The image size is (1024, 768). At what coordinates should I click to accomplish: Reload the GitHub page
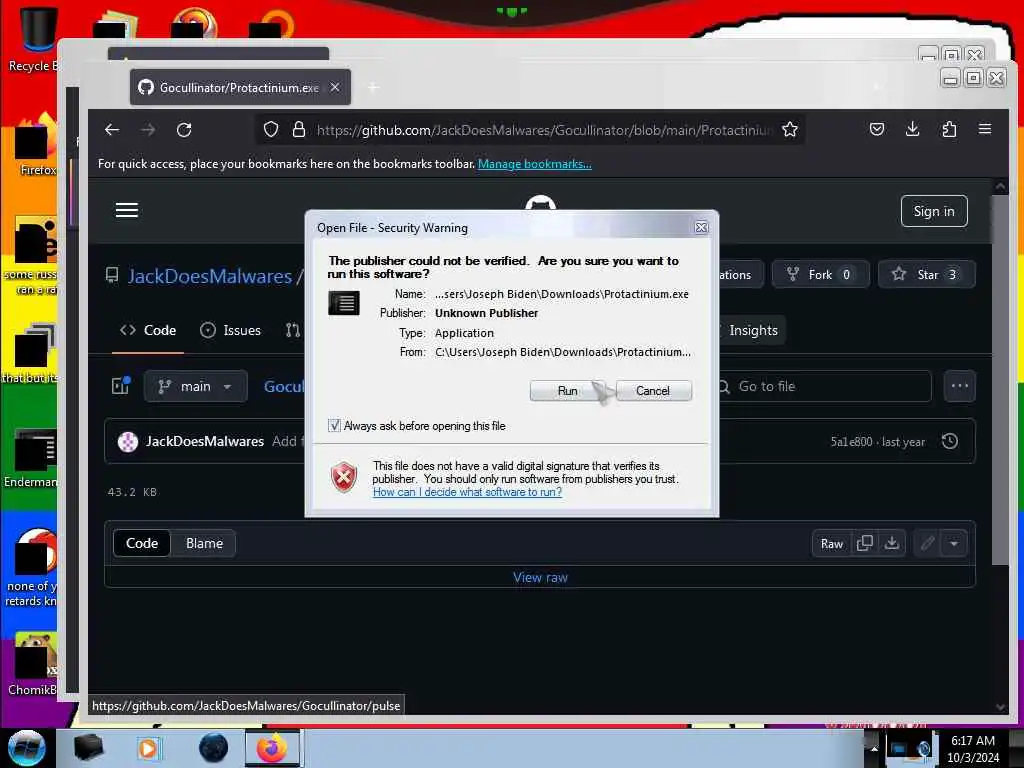184,129
